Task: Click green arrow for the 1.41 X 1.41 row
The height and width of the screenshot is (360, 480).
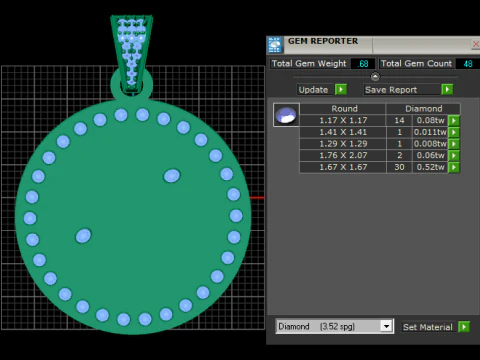Action: (454, 132)
